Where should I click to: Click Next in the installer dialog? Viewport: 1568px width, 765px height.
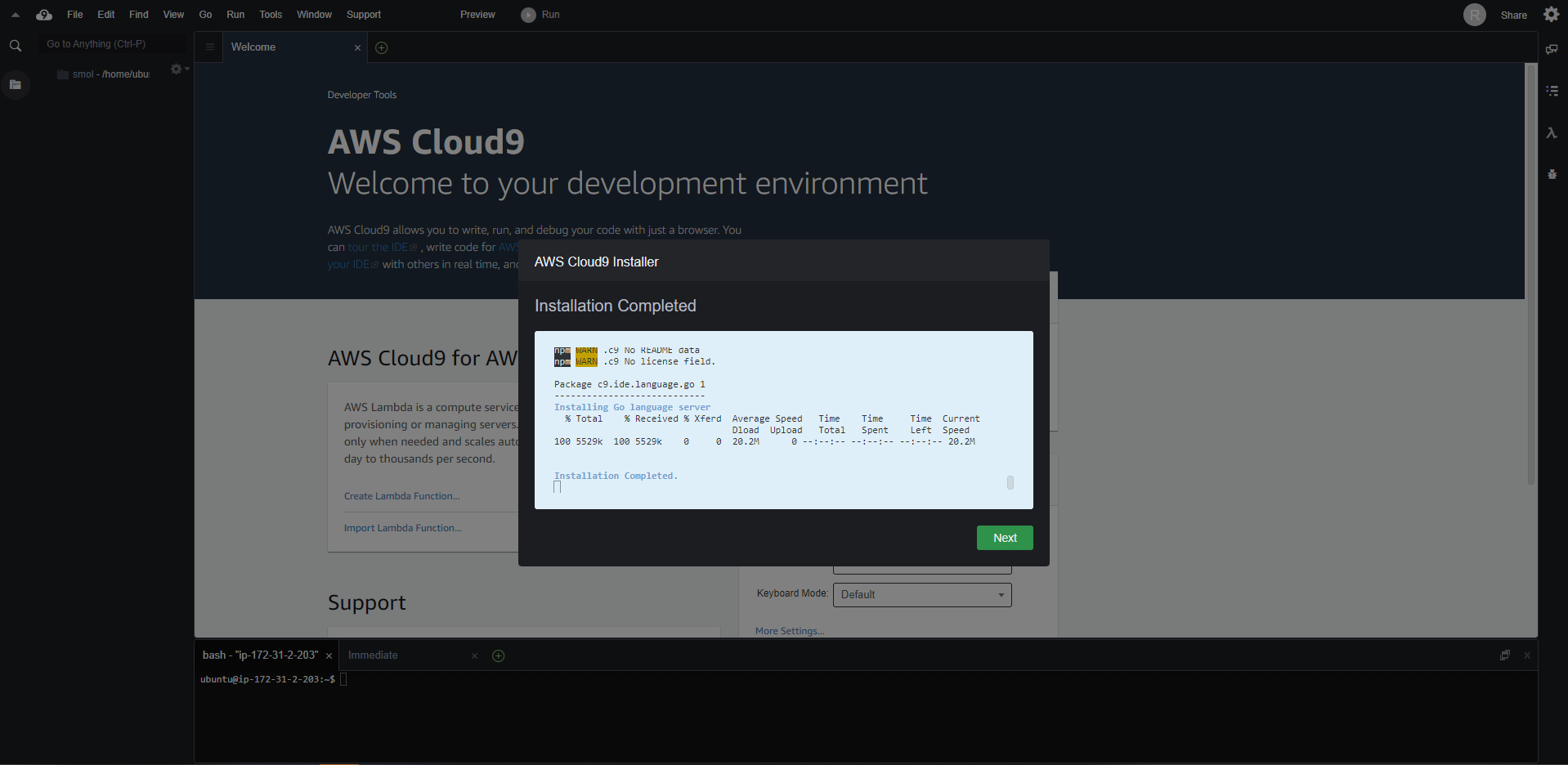(x=1005, y=538)
